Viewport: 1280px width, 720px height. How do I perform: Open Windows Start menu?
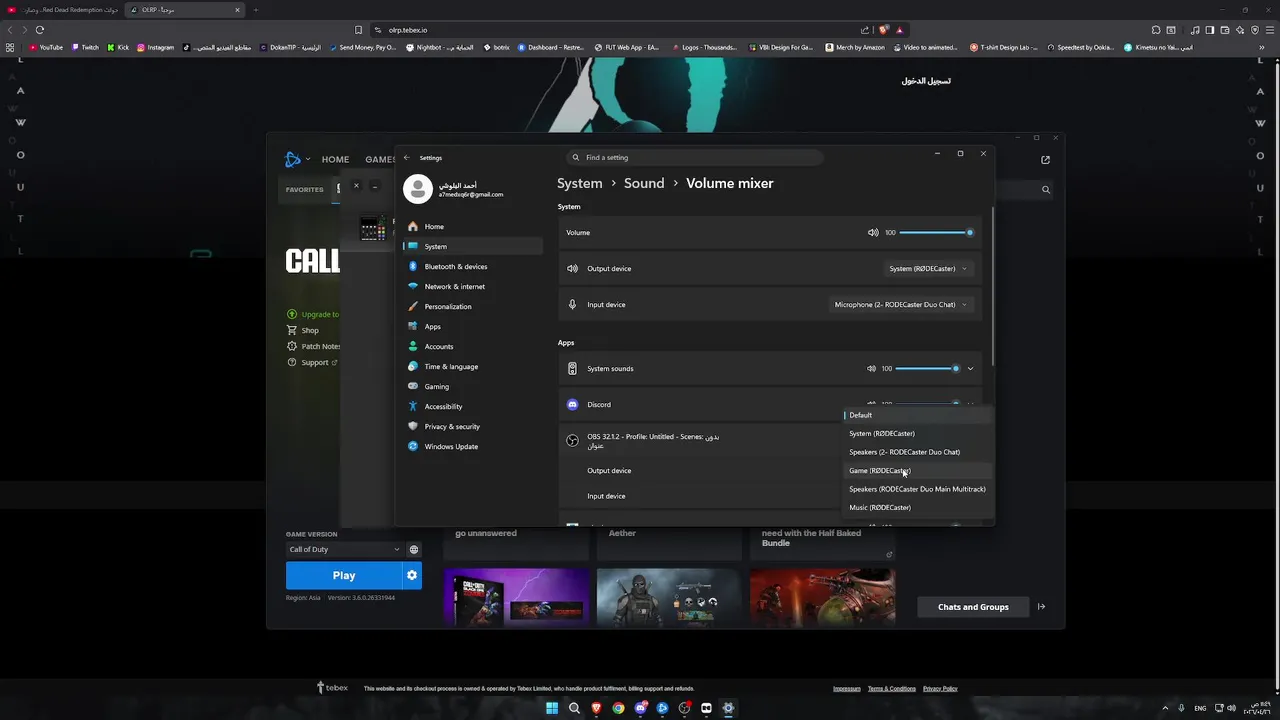(552, 708)
